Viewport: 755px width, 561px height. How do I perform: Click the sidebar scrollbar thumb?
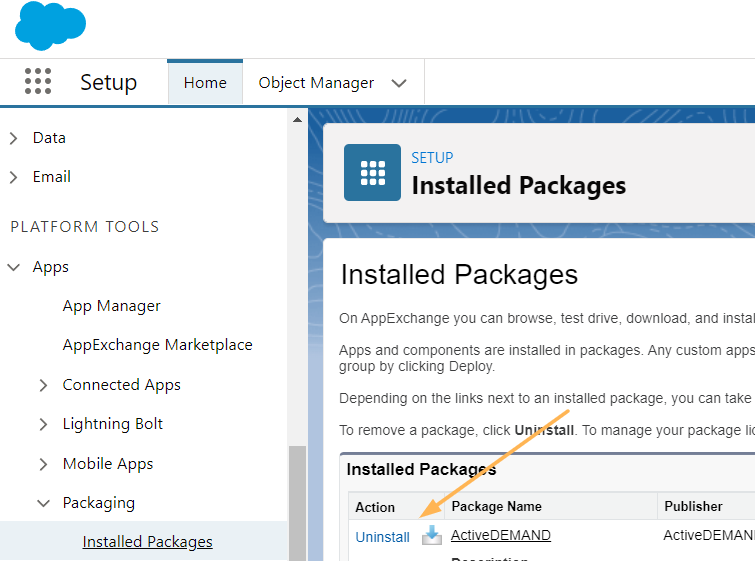coord(298,503)
